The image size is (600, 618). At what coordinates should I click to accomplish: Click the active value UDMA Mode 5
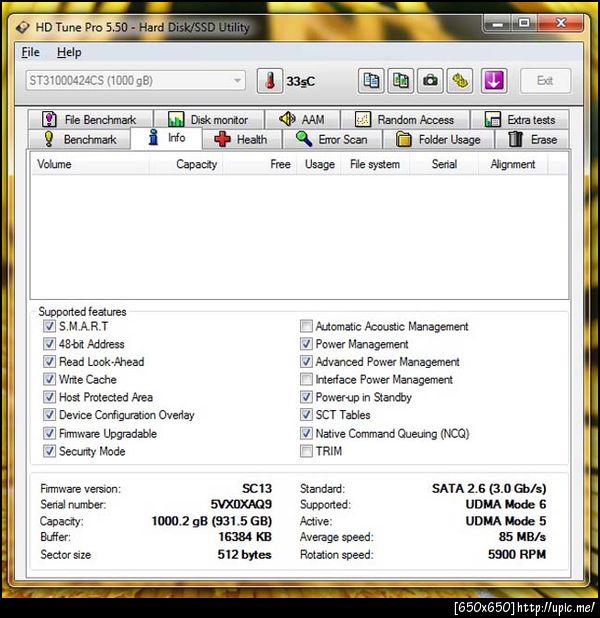506,521
